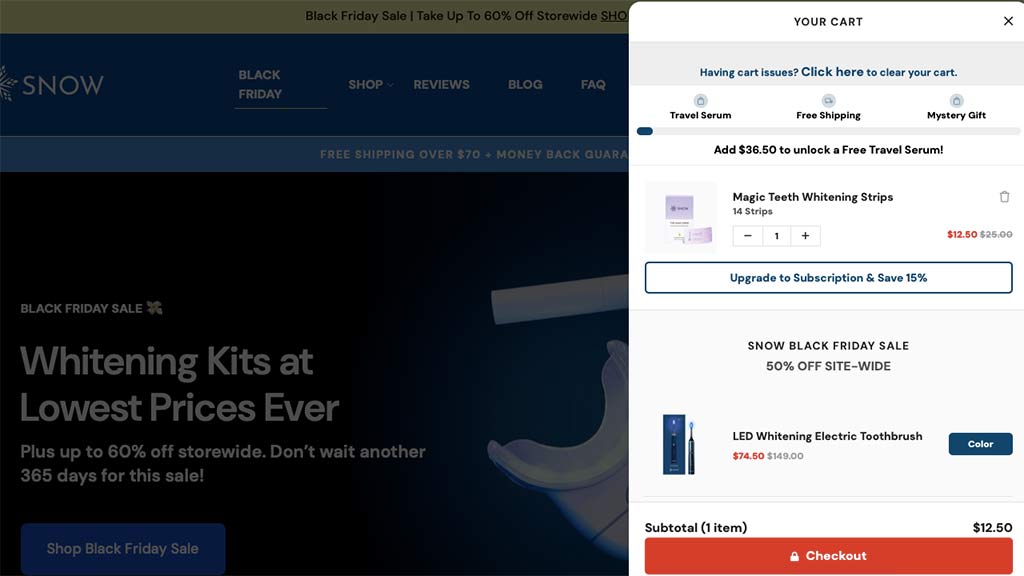Open the Black Friday menu item
Screen dimensions: 1024x576
pyautogui.click(x=260, y=84)
